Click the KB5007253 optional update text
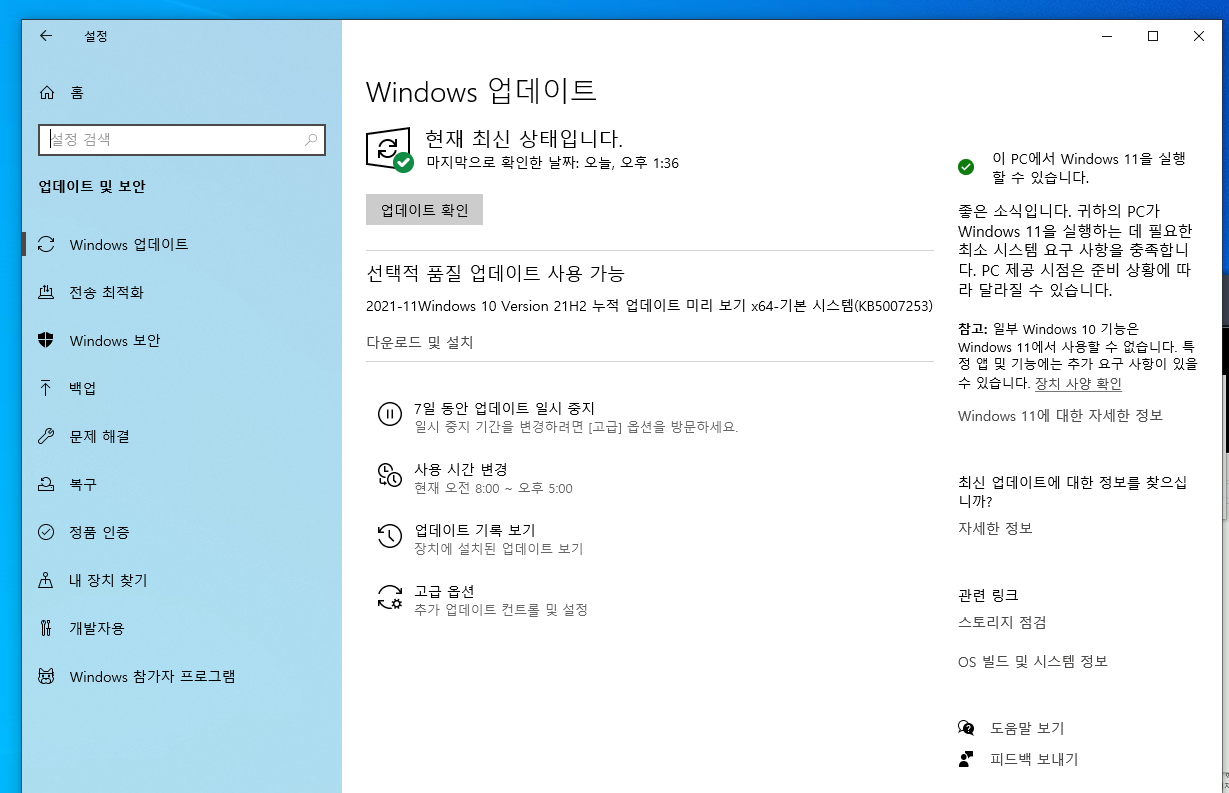 [x=649, y=307]
